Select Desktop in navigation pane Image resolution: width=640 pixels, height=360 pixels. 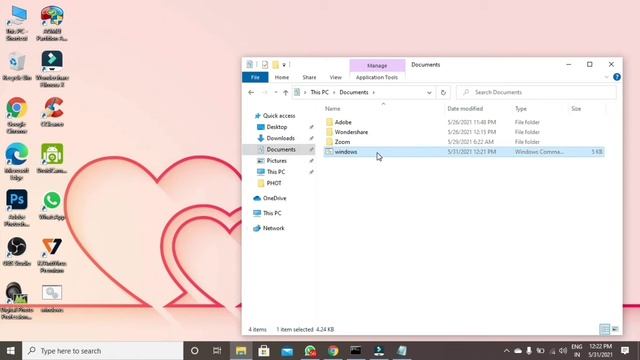[x=277, y=127]
